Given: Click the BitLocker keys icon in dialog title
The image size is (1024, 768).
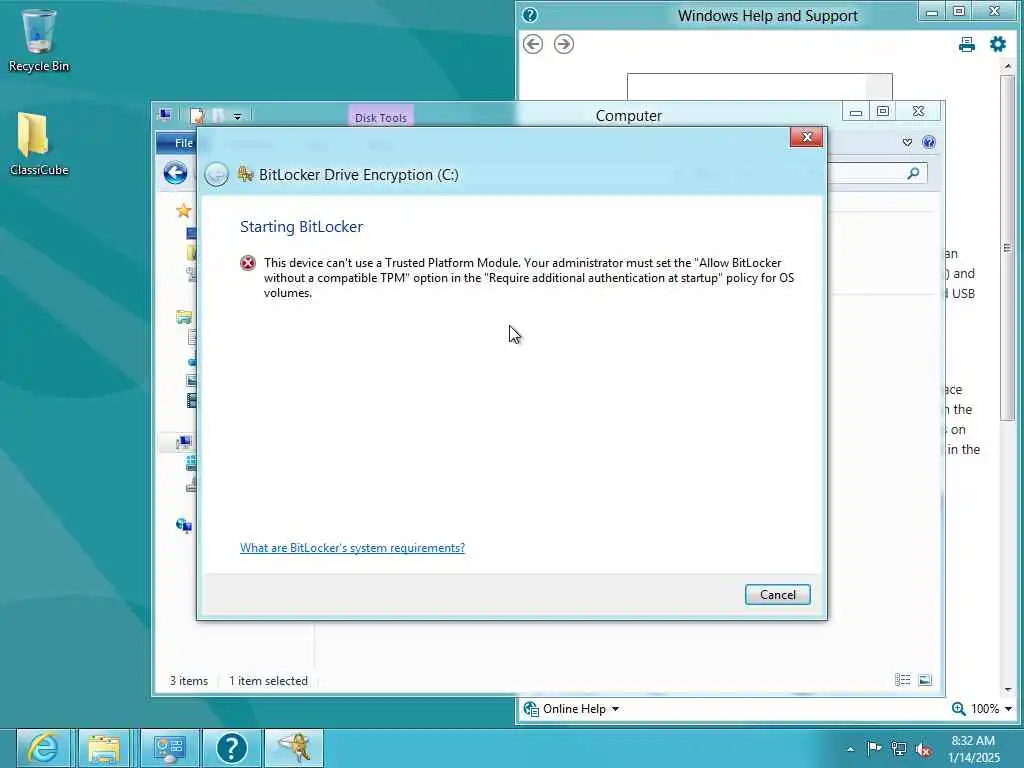Looking at the screenshot, I should (245, 174).
